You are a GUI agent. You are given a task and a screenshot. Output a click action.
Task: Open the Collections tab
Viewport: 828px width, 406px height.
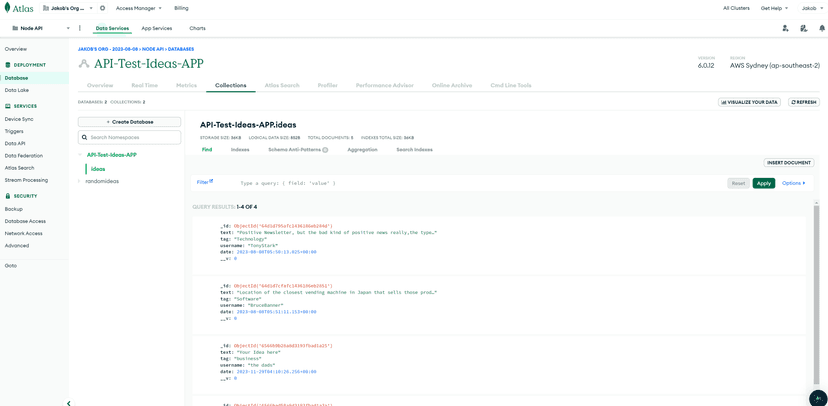(231, 85)
